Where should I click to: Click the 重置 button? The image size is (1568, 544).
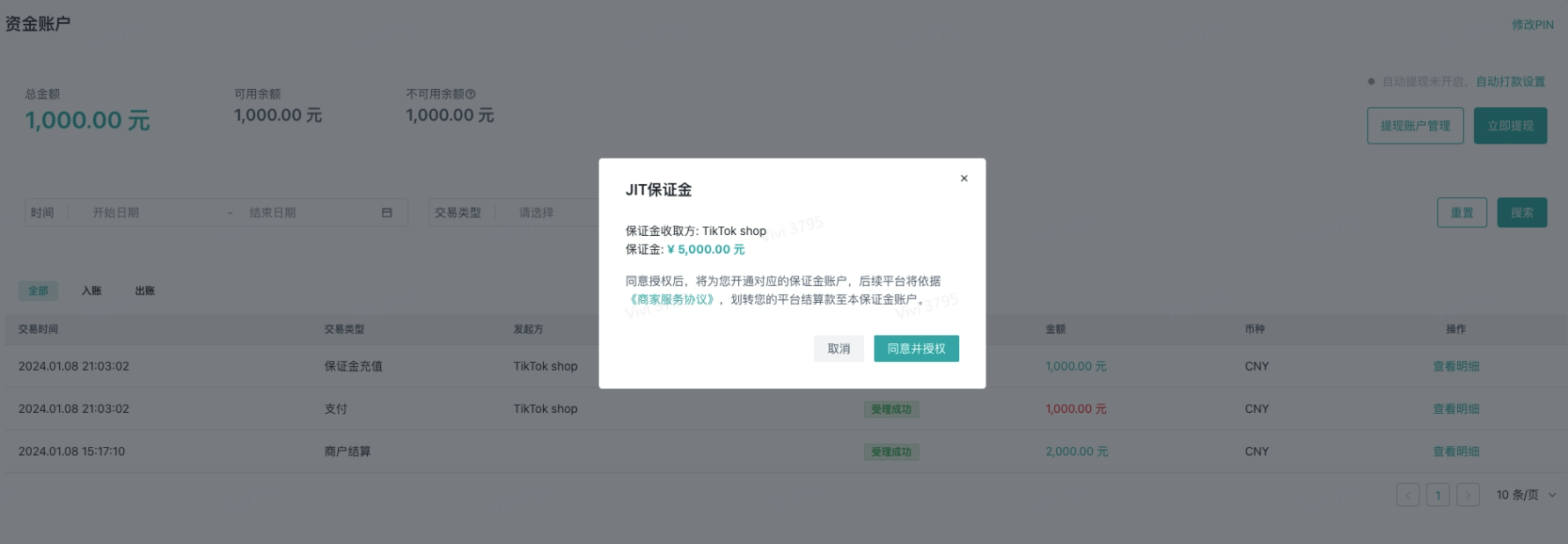(1462, 212)
